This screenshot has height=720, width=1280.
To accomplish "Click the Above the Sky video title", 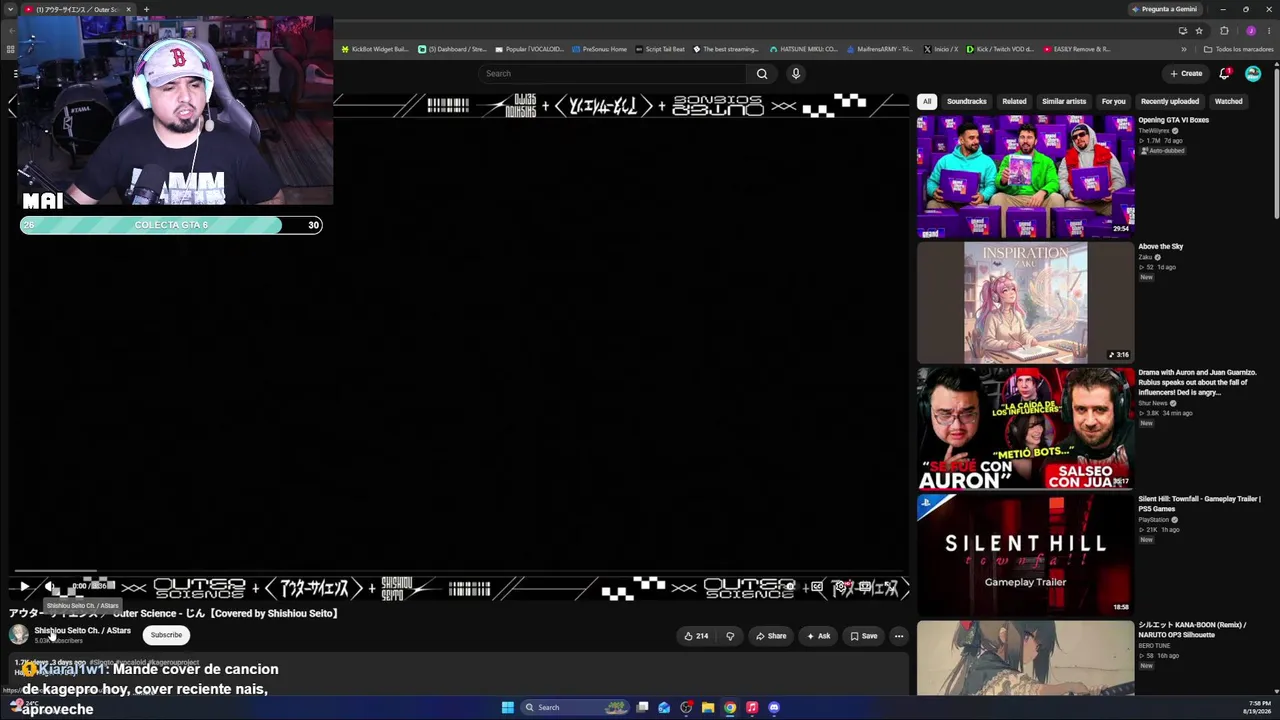I will [1160, 246].
